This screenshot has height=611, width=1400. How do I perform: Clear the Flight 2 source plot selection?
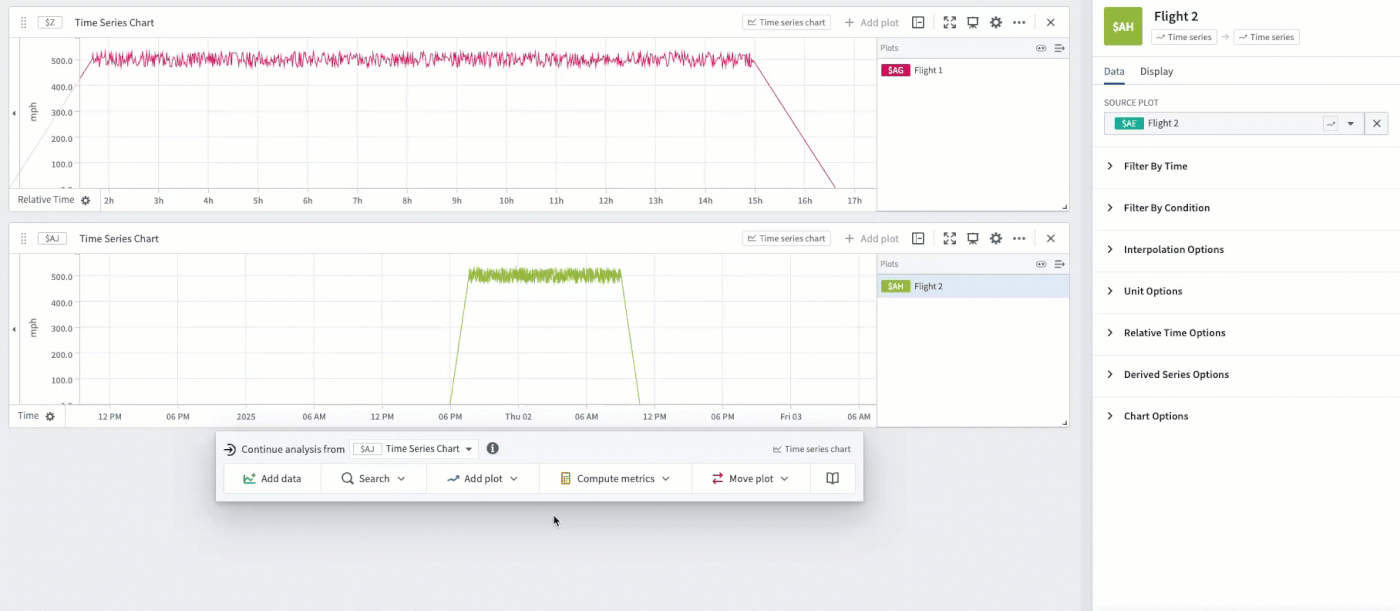[x=1376, y=123]
